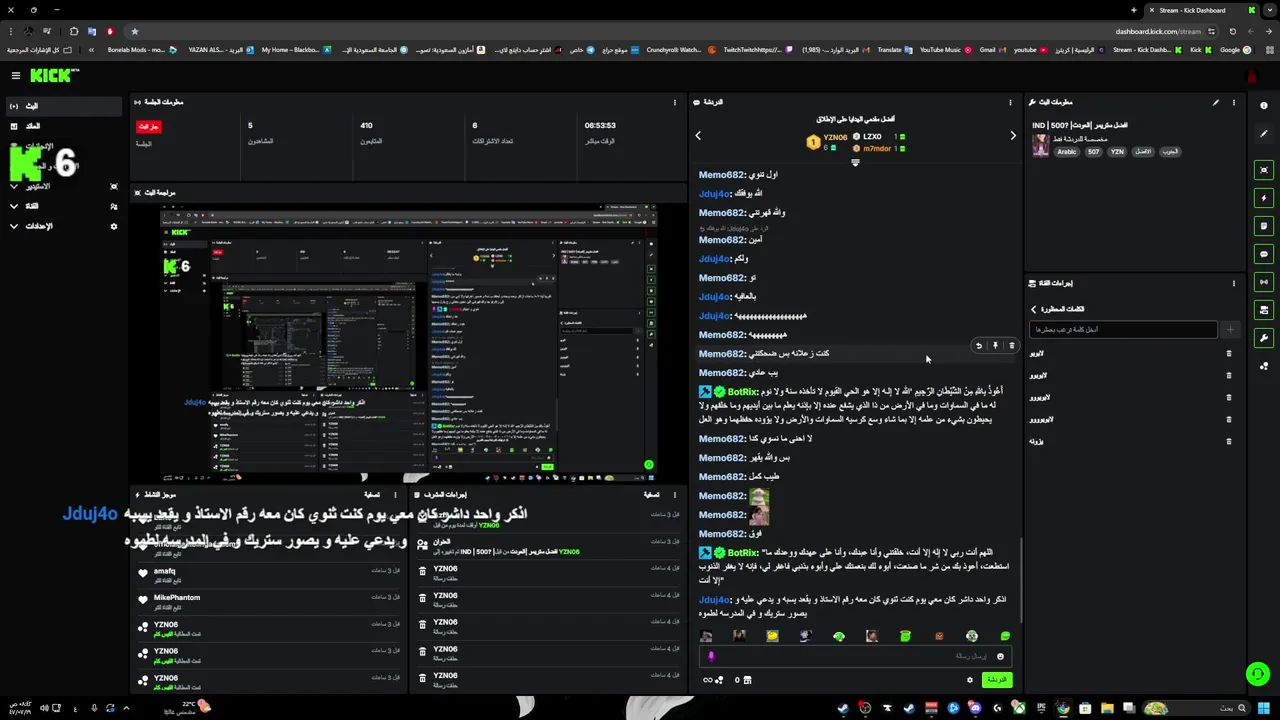Screen dimensions: 1280x720
Task: Pin the hovered Memo682 chat message
Action: click(995, 346)
